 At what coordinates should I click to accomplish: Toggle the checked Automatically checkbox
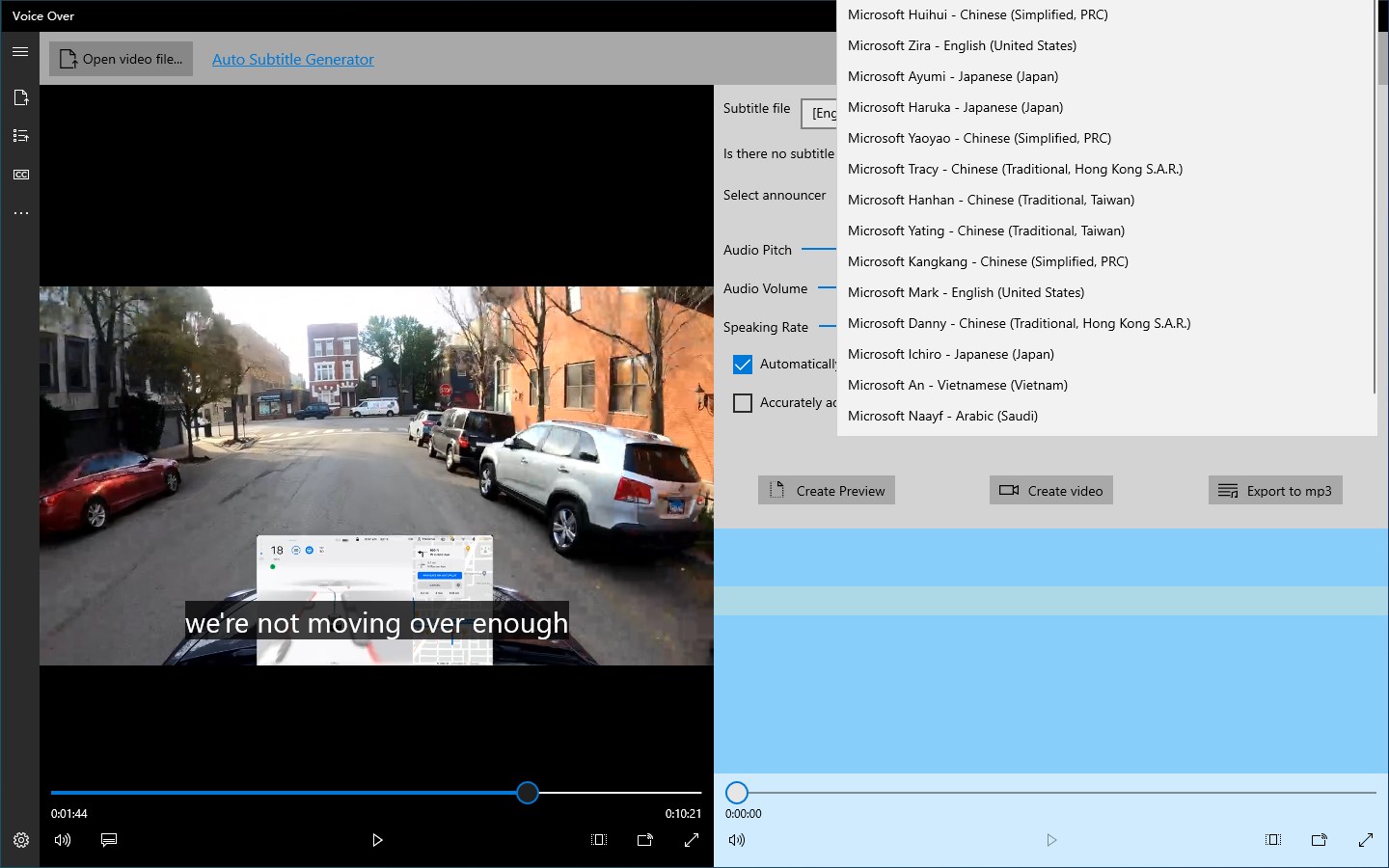tap(743, 365)
